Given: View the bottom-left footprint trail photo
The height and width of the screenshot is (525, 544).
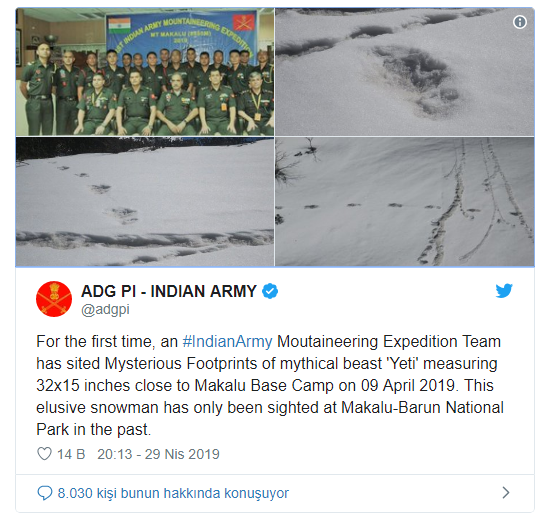Looking at the screenshot, I should coord(145,202).
